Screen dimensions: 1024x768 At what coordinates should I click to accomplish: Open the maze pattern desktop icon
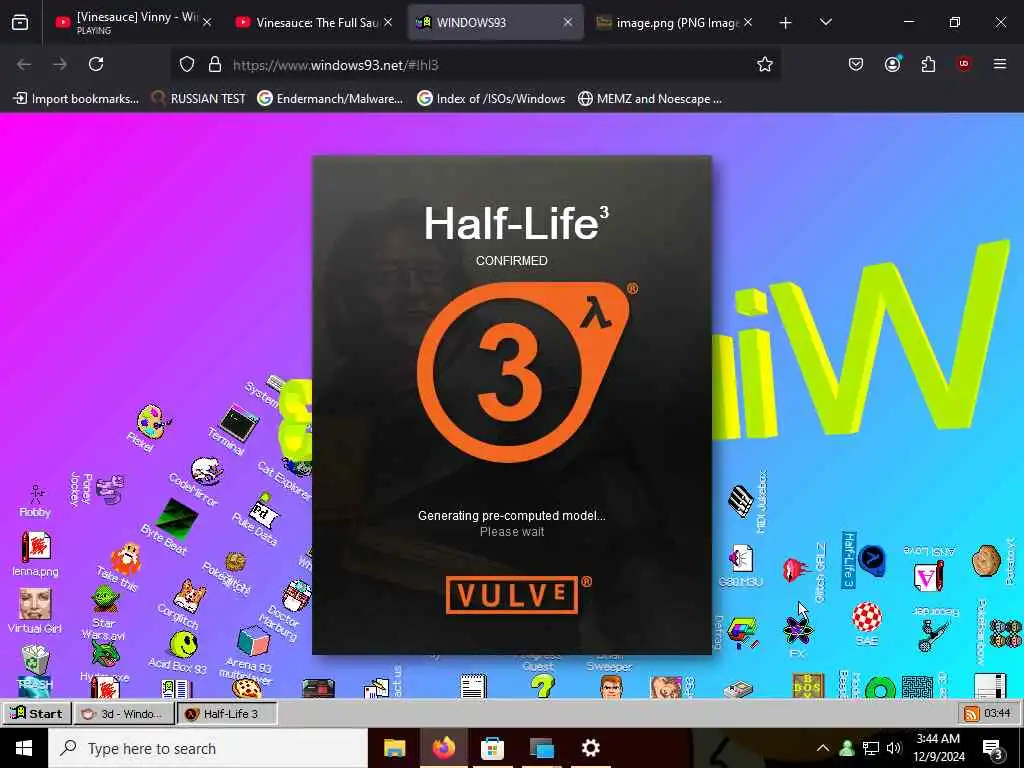click(x=917, y=687)
